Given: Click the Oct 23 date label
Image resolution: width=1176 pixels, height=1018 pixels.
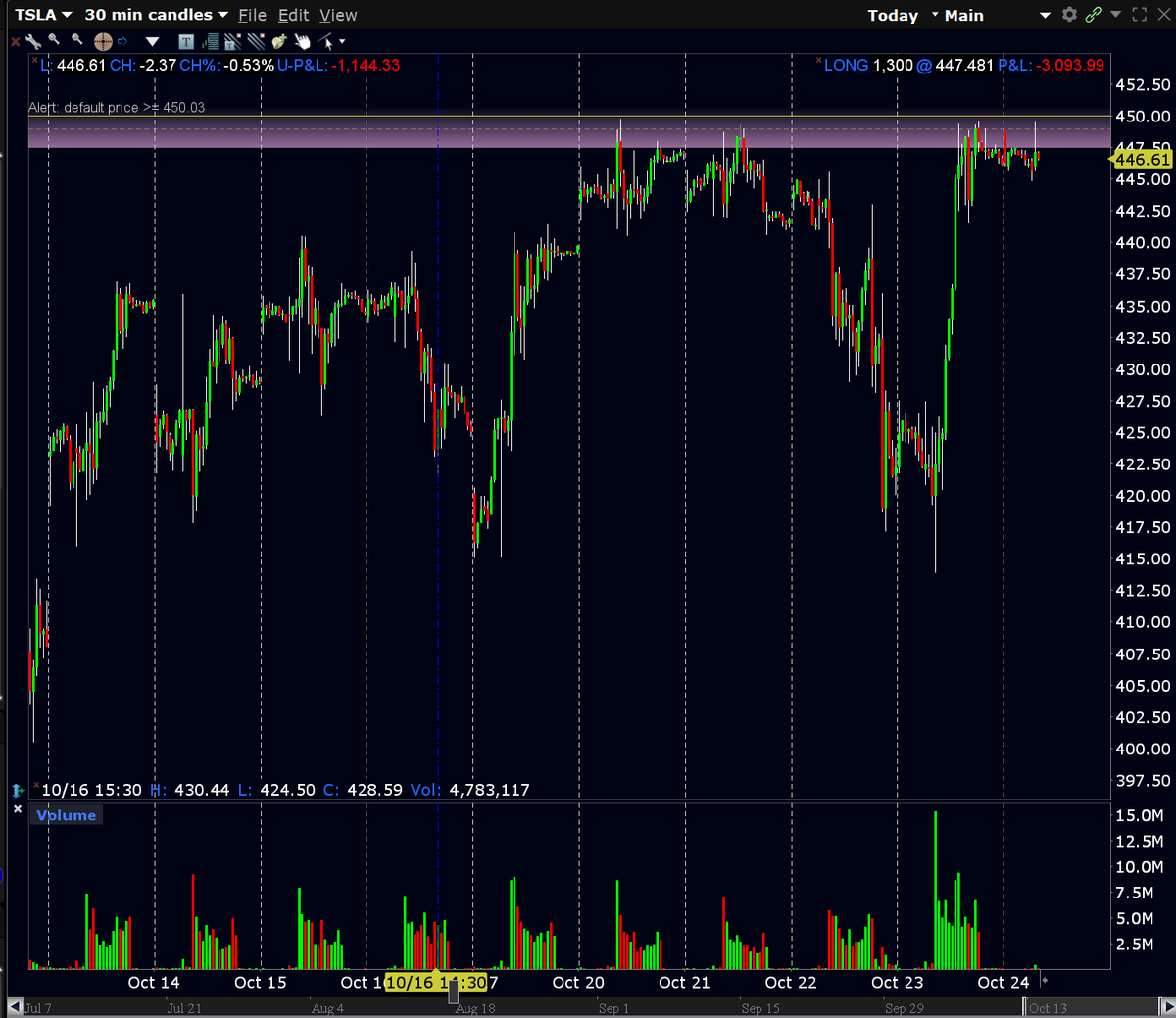Looking at the screenshot, I should tap(897, 982).
